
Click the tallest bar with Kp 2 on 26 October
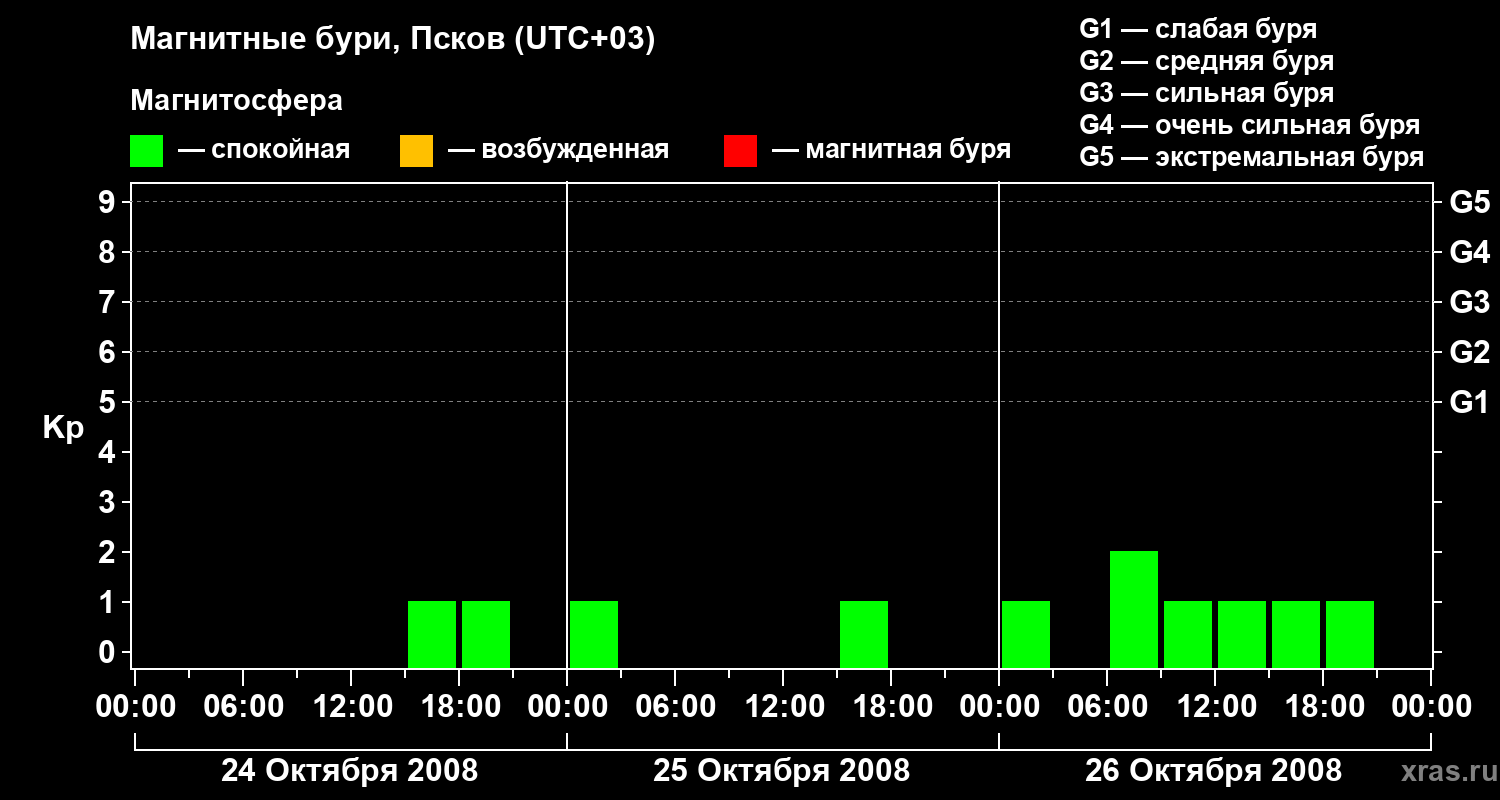(x=1134, y=609)
